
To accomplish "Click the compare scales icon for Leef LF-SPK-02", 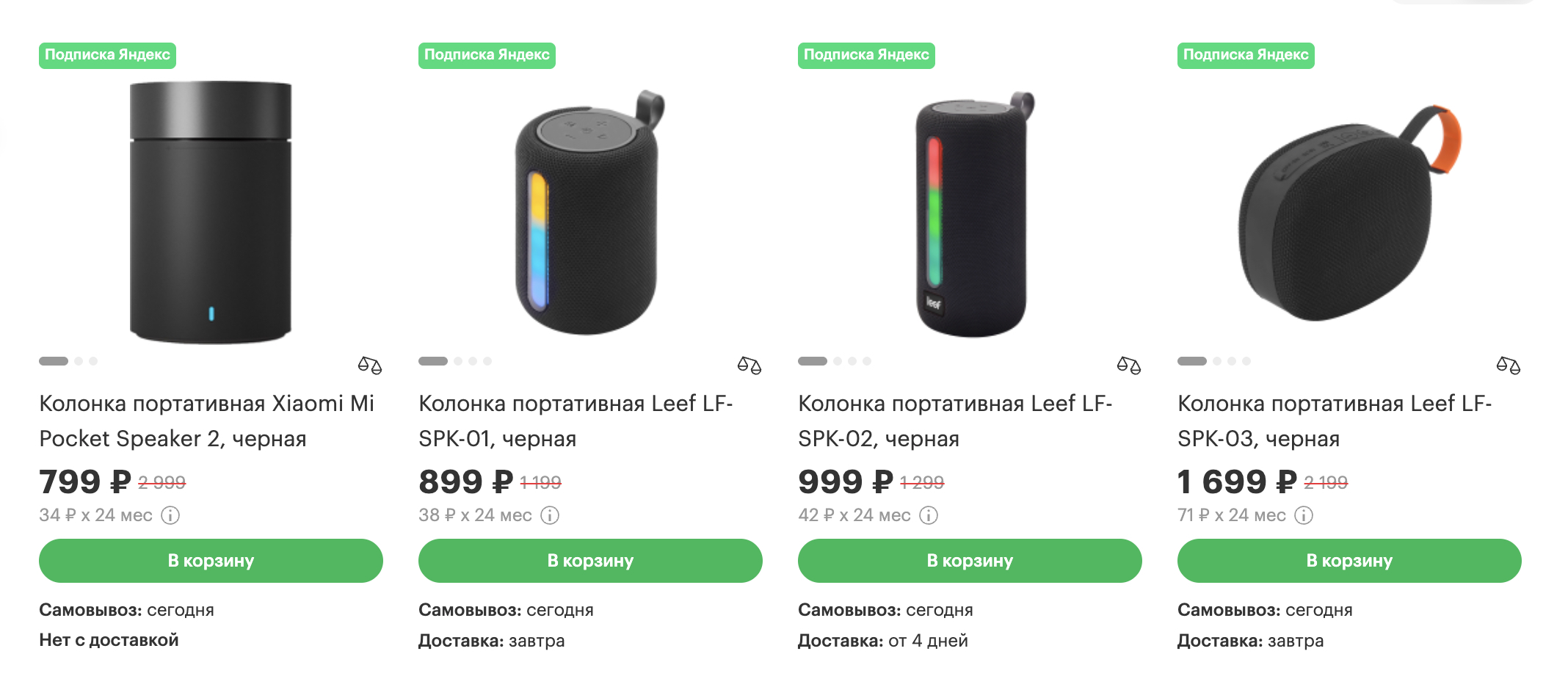I will point(1129,365).
